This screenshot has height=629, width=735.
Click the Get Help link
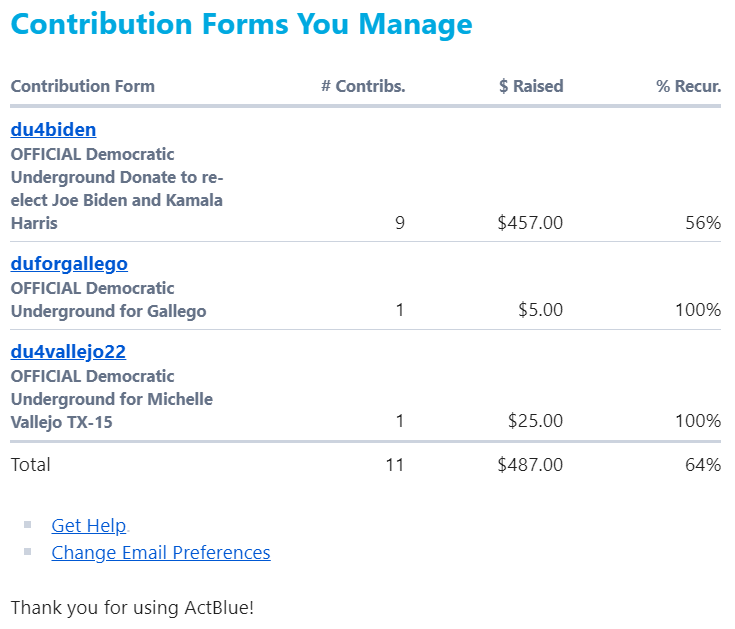click(89, 525)
